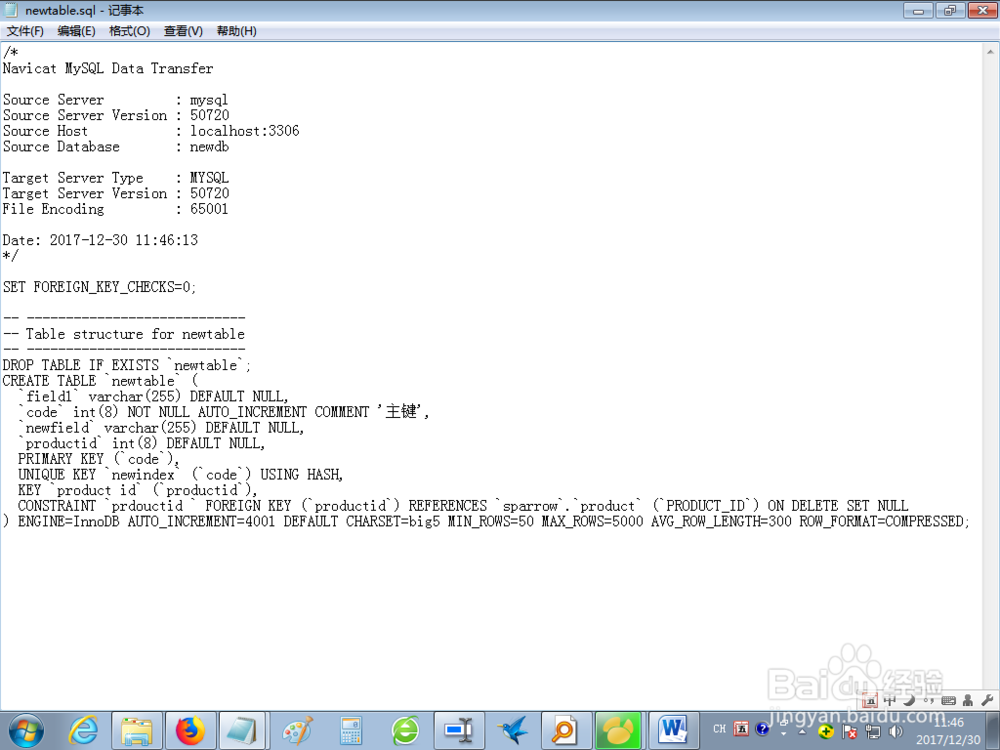The height and width of the screenshot is (750, 1000).
Task: Open the network tray icon
Action: 872,732
